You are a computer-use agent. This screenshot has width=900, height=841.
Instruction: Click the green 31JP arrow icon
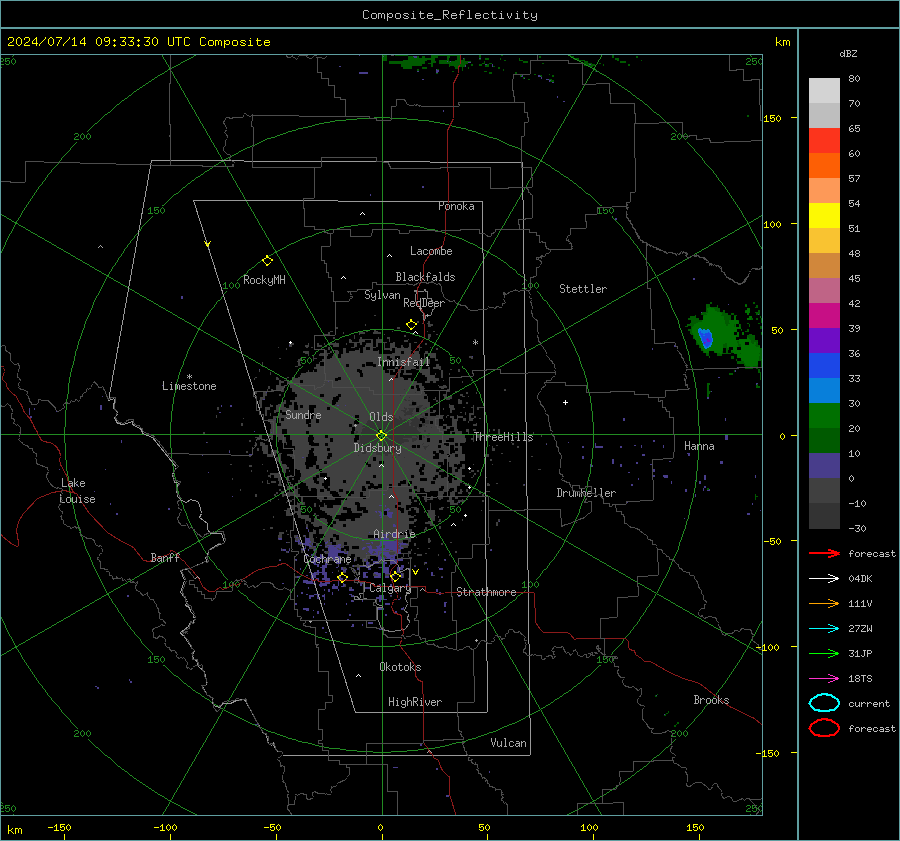pyautogui.click(x=824, y=653)
